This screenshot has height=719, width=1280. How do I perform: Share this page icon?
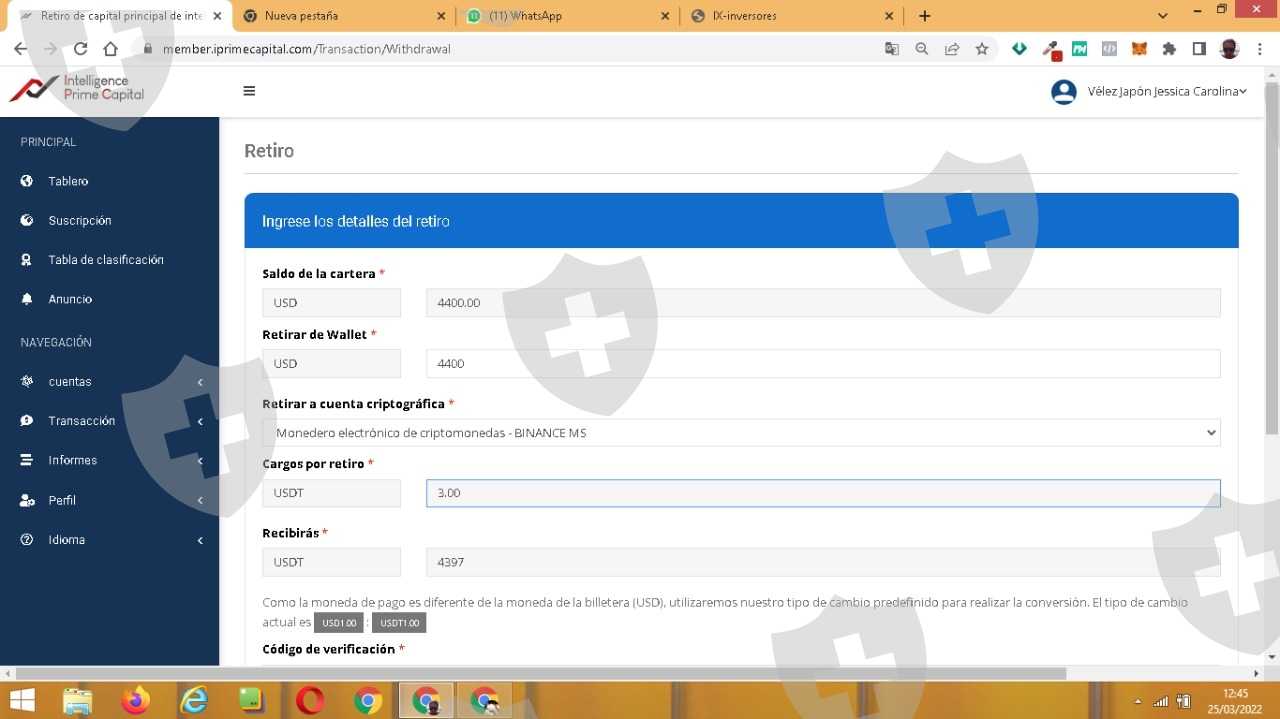tap(952, 49)
